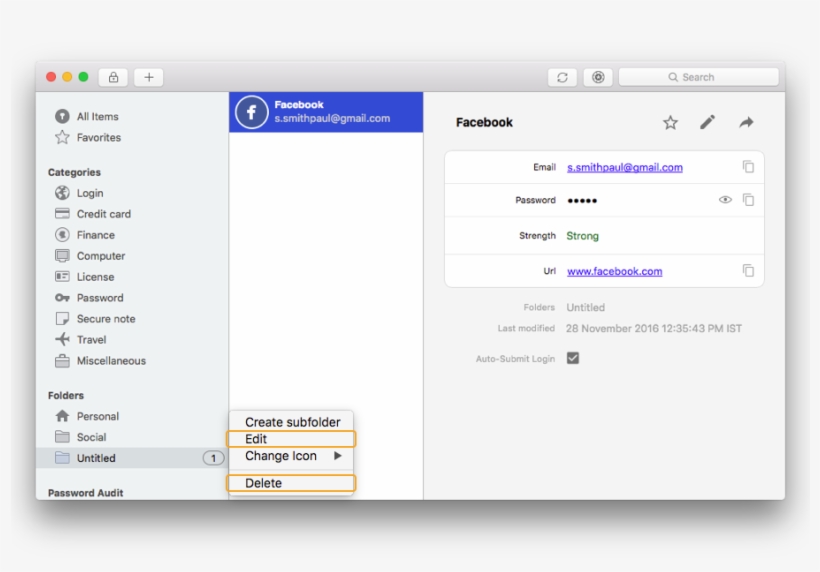Click the Credit card icon
The image size is (820, 572).
click(62, 213)
